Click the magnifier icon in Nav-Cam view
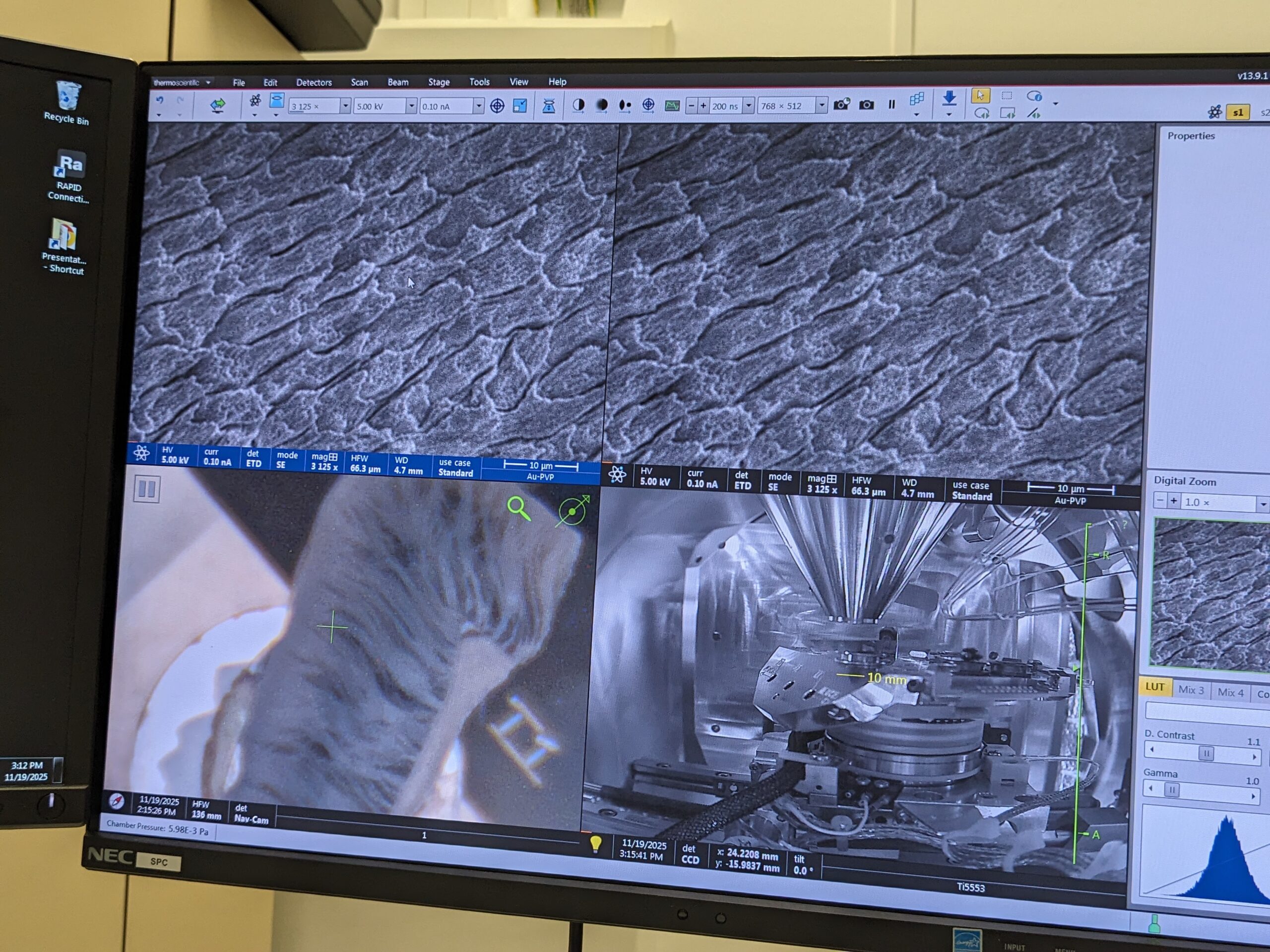1270x952 pixels. (518, 508)
